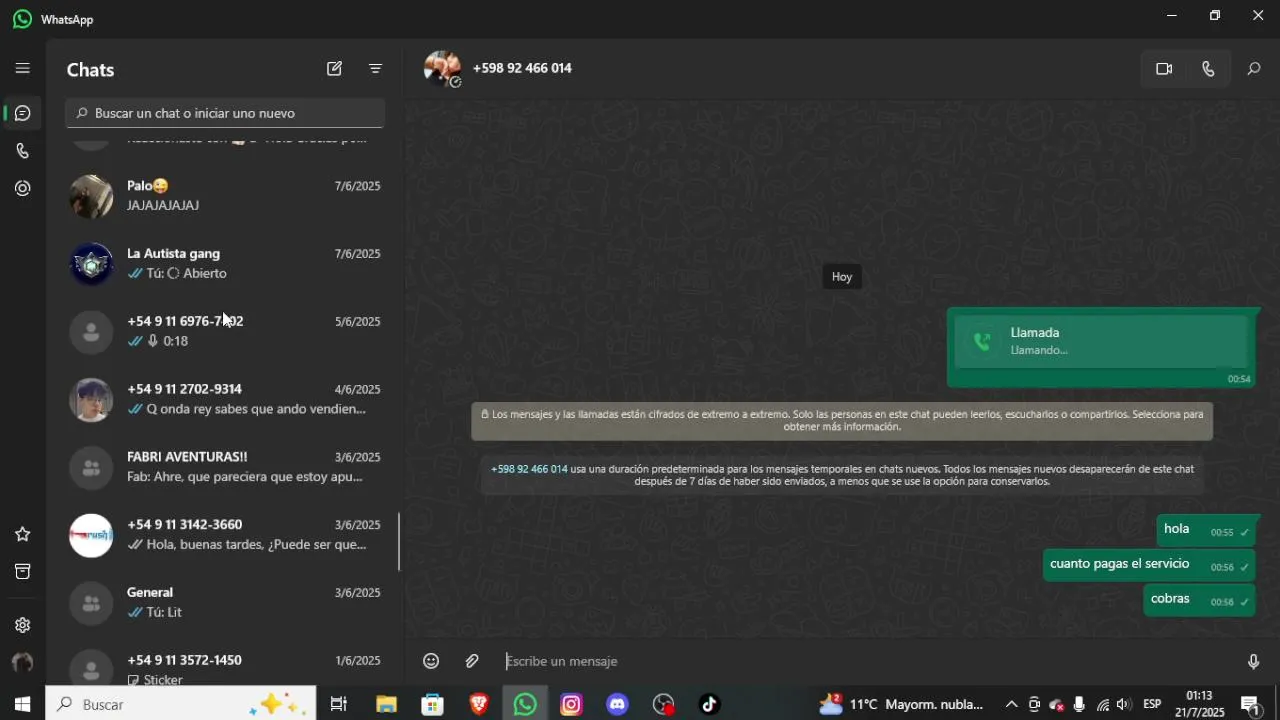Image resolution: width=1280 pixels, height=720 pixels.
Task: Start a voice call with the contact
Action: (1208, 69)
